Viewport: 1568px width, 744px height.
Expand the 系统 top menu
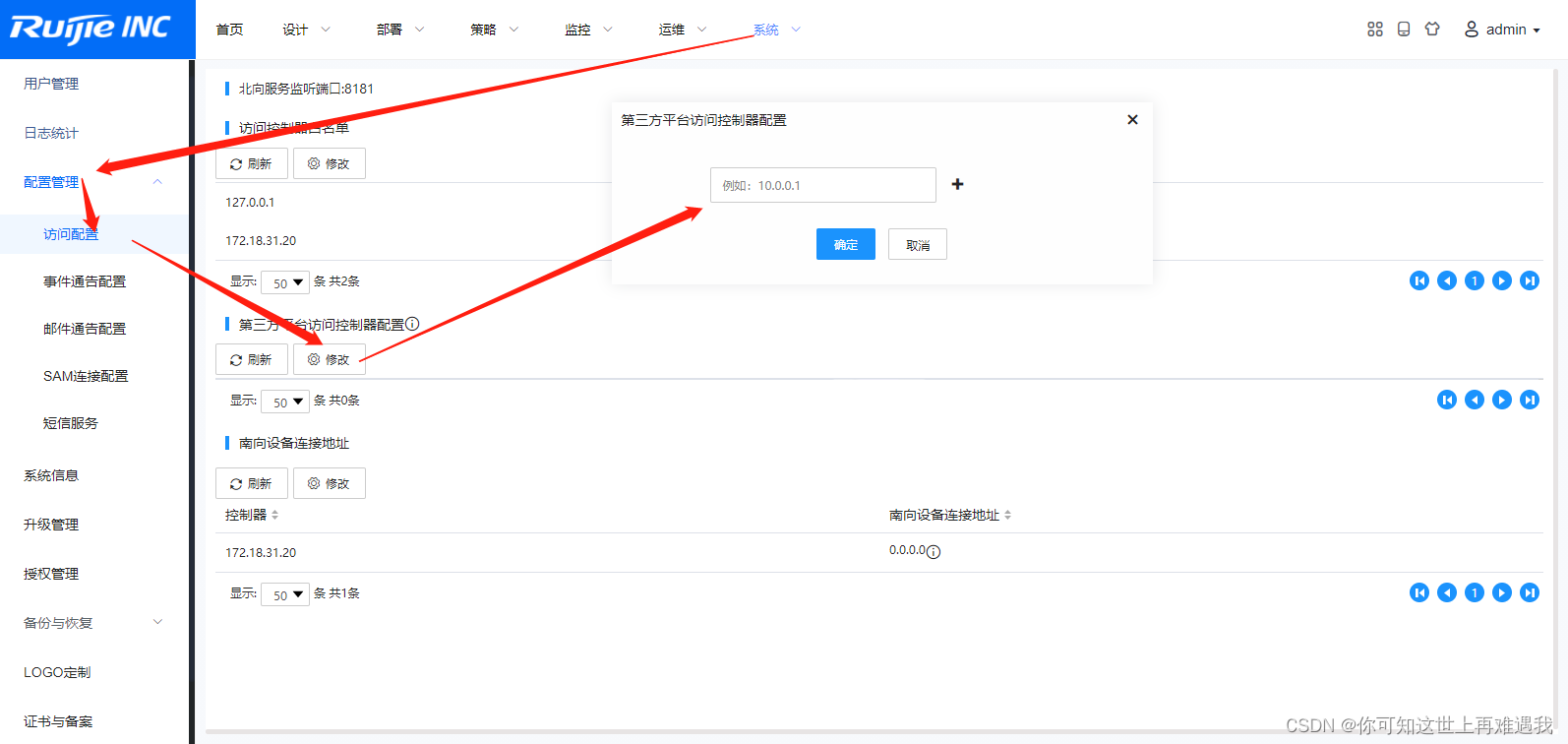pos(777,30)
